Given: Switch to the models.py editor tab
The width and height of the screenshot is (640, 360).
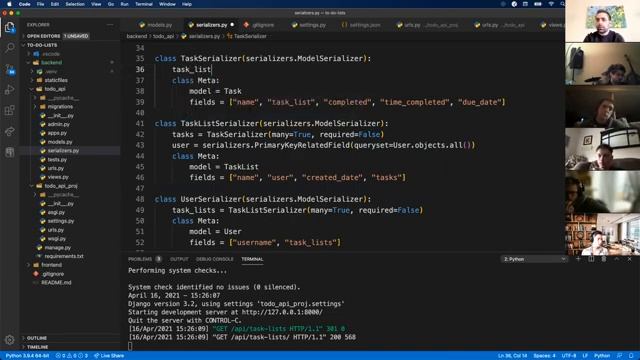Looking at the screenshot, I should tap(156, 25).
